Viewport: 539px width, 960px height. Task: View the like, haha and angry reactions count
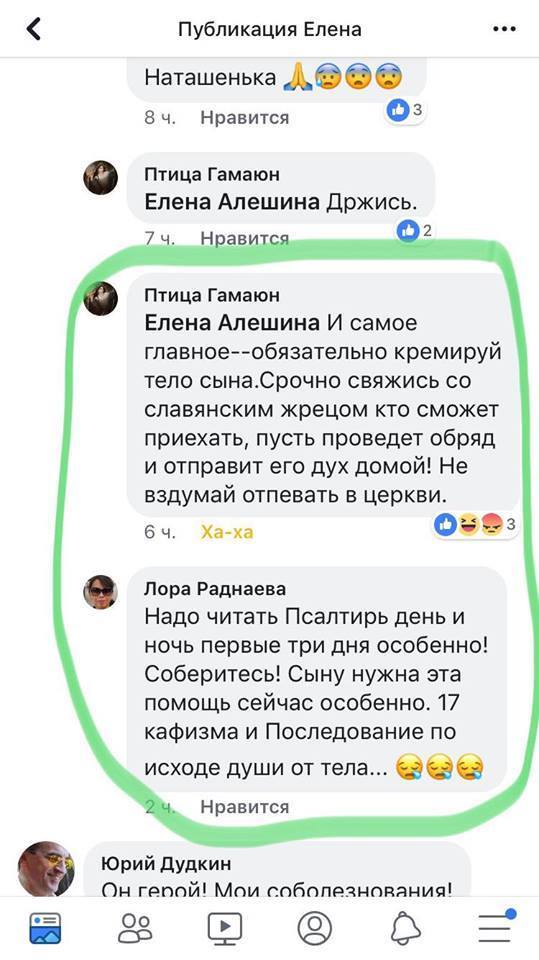coord(475,524)
